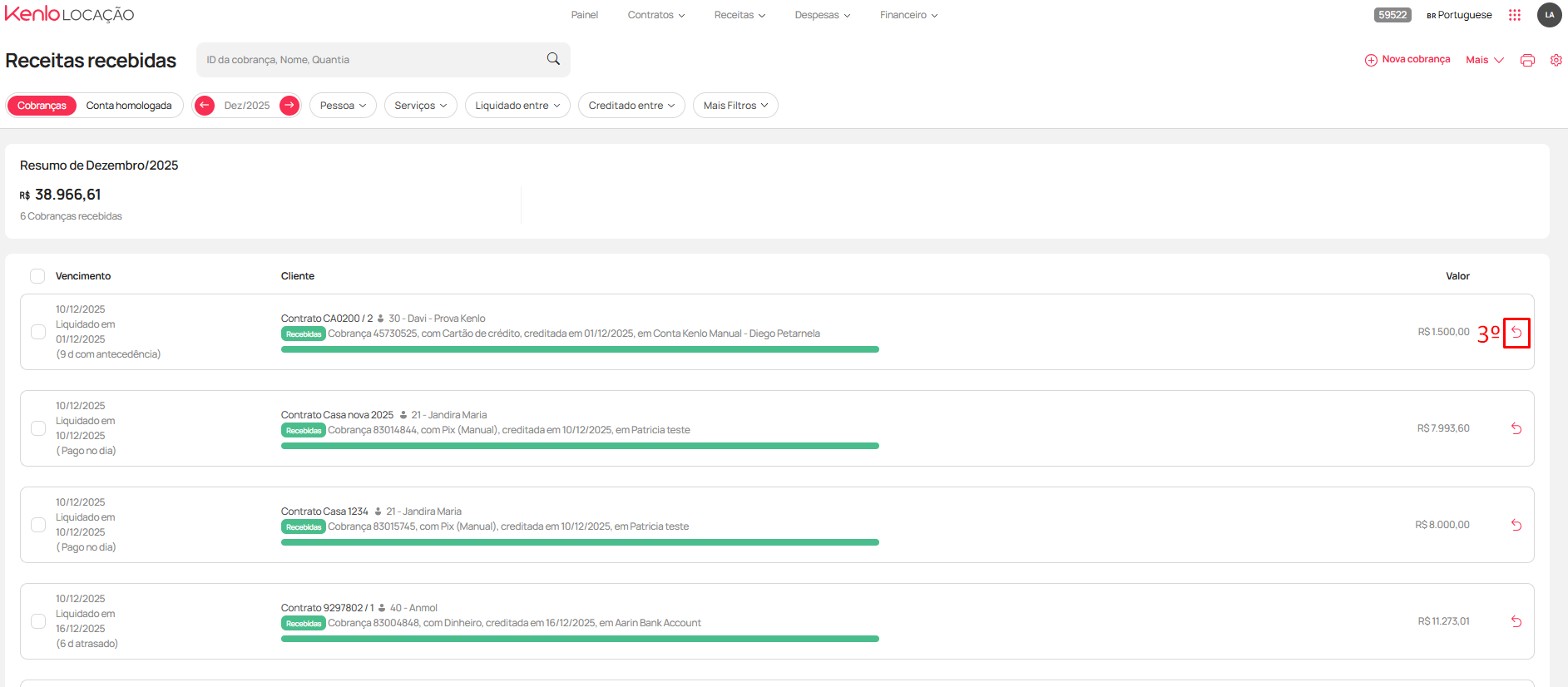This screenshot has height=687, width=1568.
Task: Click the Dez/2025 month selector
Action: (247, 106)
